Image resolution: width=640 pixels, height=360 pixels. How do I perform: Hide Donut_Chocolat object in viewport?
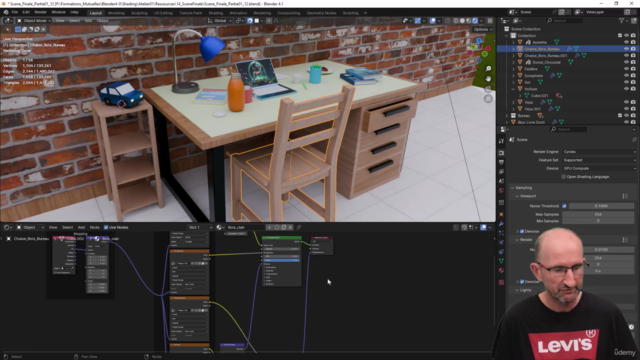tap(626, 62)
